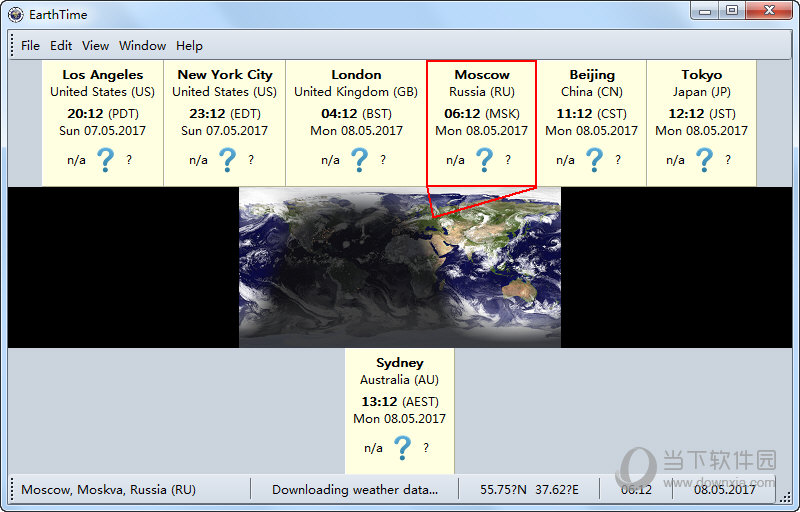The width and height of the screenshot is (800, 512).
Task: Click the status bar coordinates 55.75?N 37.62?E
Action: 530,490
